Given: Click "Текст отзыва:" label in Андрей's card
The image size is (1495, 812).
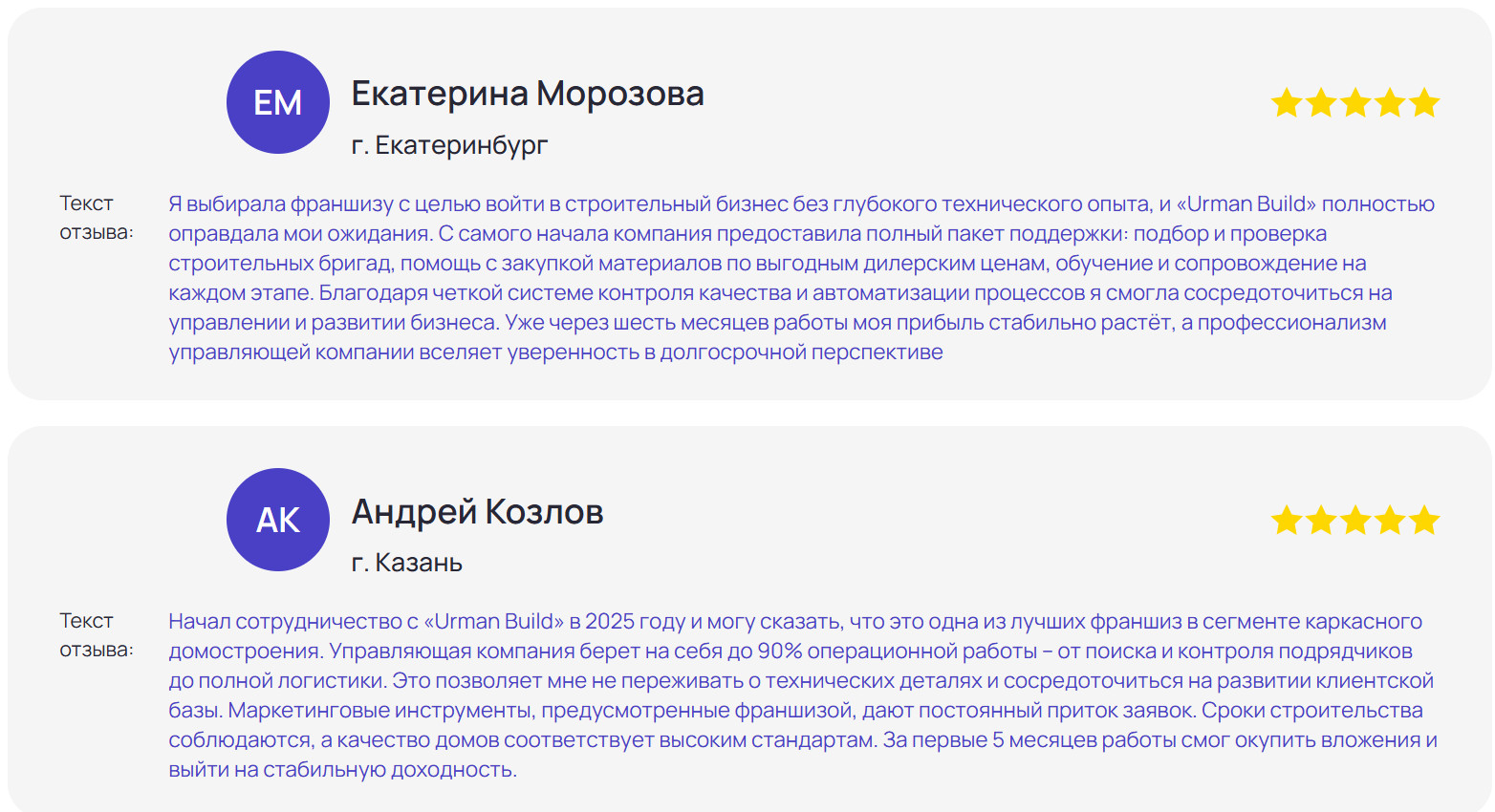Looking at the screenshot, I should coord(96,635).
